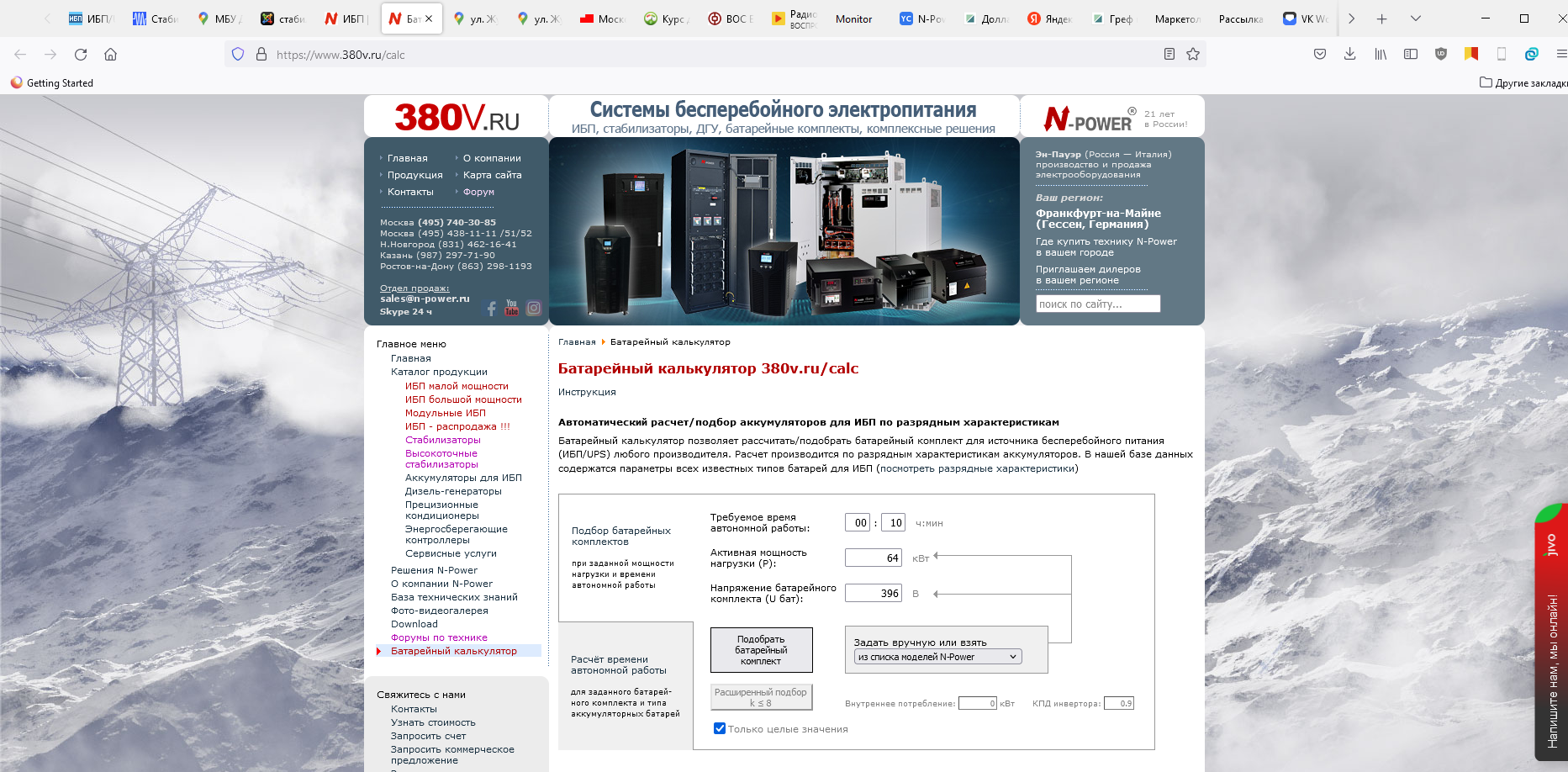The image size is (1568, 772).
Task: Open the uBlock shield extension icon
Action: coord(1441,54)
